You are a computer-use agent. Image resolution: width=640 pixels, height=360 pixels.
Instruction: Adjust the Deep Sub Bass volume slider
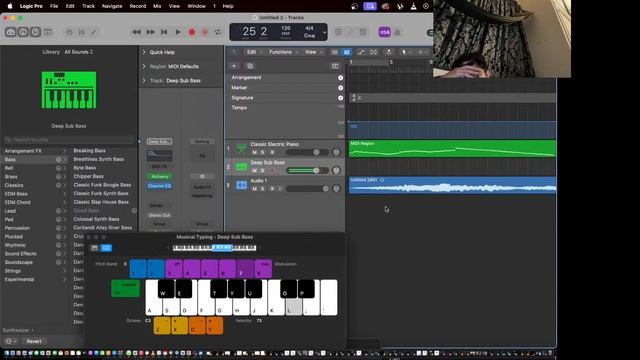point(308,171)
